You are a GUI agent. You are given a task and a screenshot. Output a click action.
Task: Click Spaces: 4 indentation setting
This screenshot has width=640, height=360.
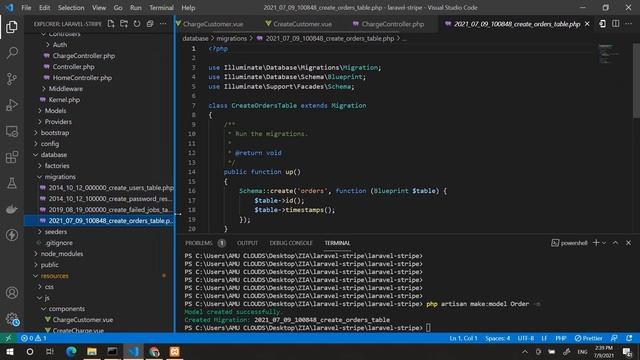498,338
